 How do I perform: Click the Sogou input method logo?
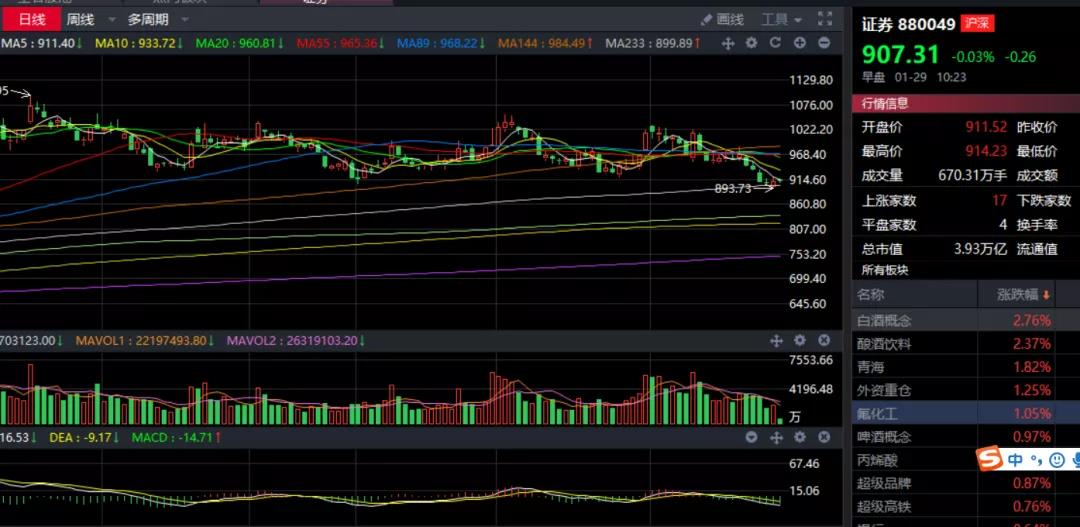989,459
